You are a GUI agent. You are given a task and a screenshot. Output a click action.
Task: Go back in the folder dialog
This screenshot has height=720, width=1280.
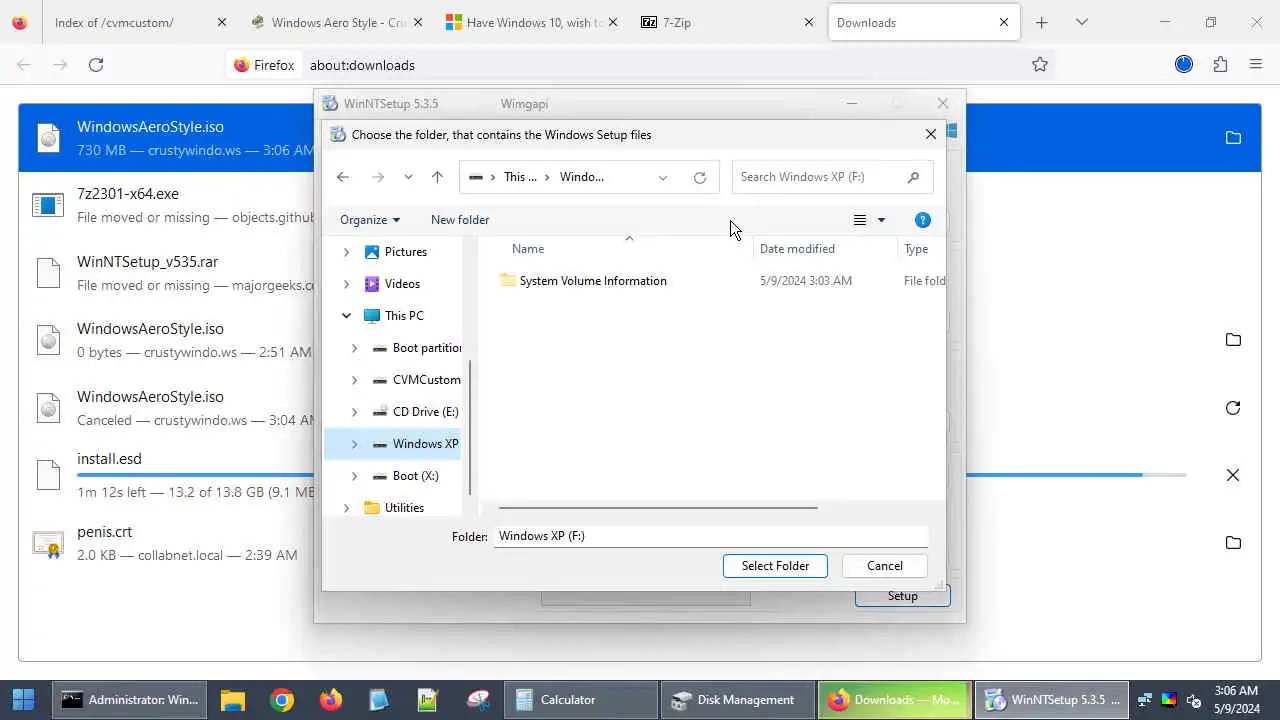click(x=343, y=177)
